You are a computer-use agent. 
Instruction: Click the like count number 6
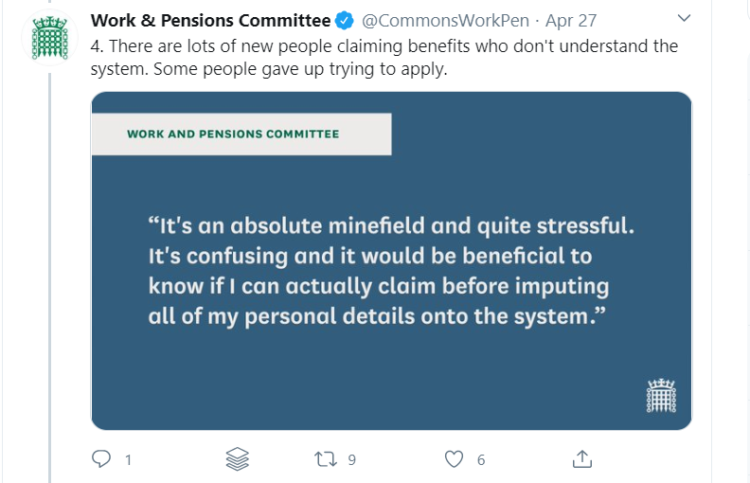[481, 460]
